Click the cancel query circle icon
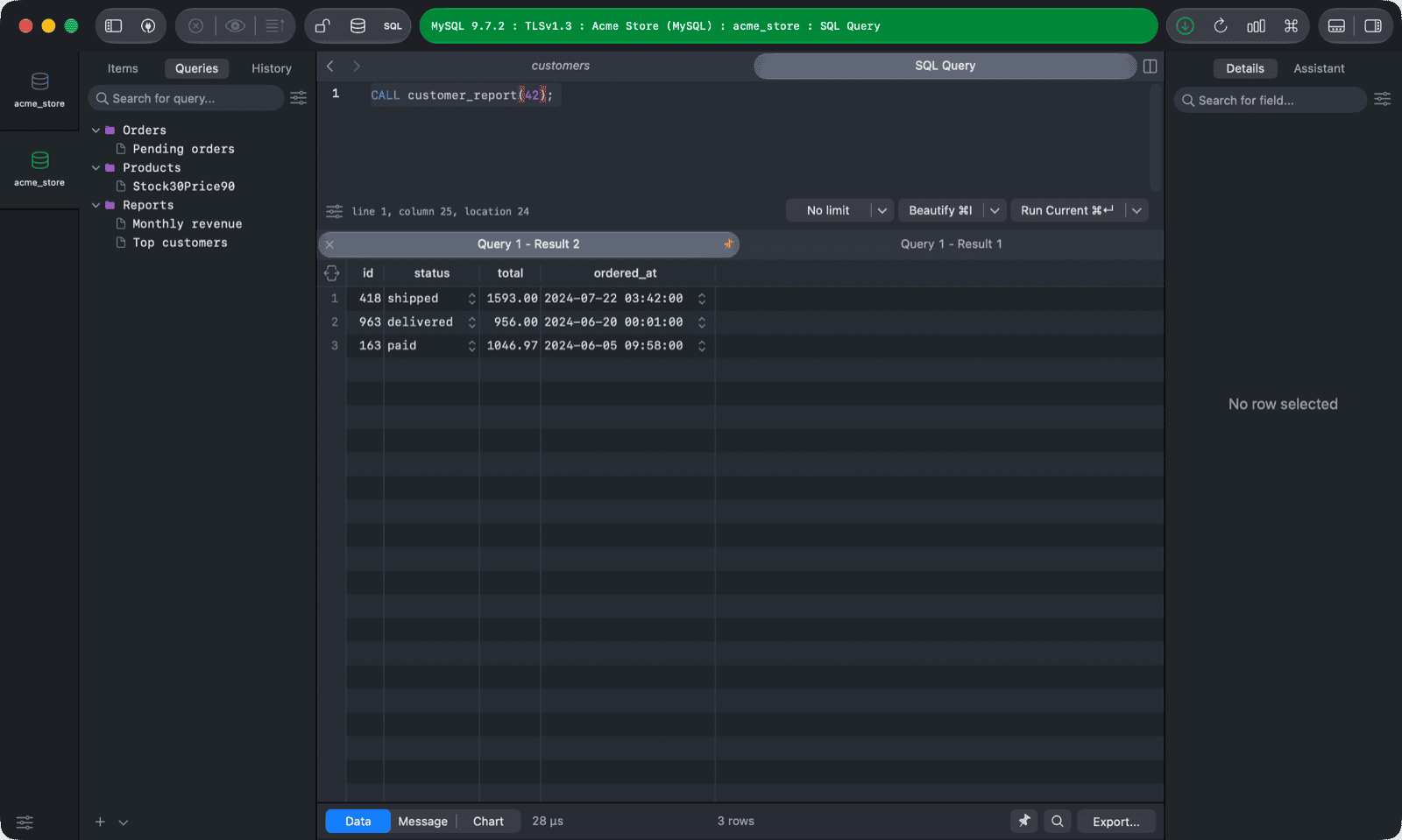 196,26
